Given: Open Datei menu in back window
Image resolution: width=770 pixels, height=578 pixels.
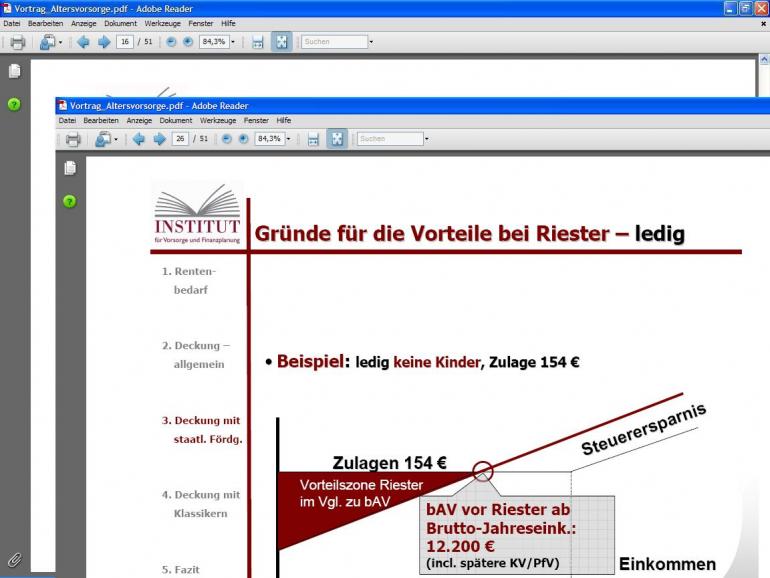Looking at the screenshot, I should 12,24.
